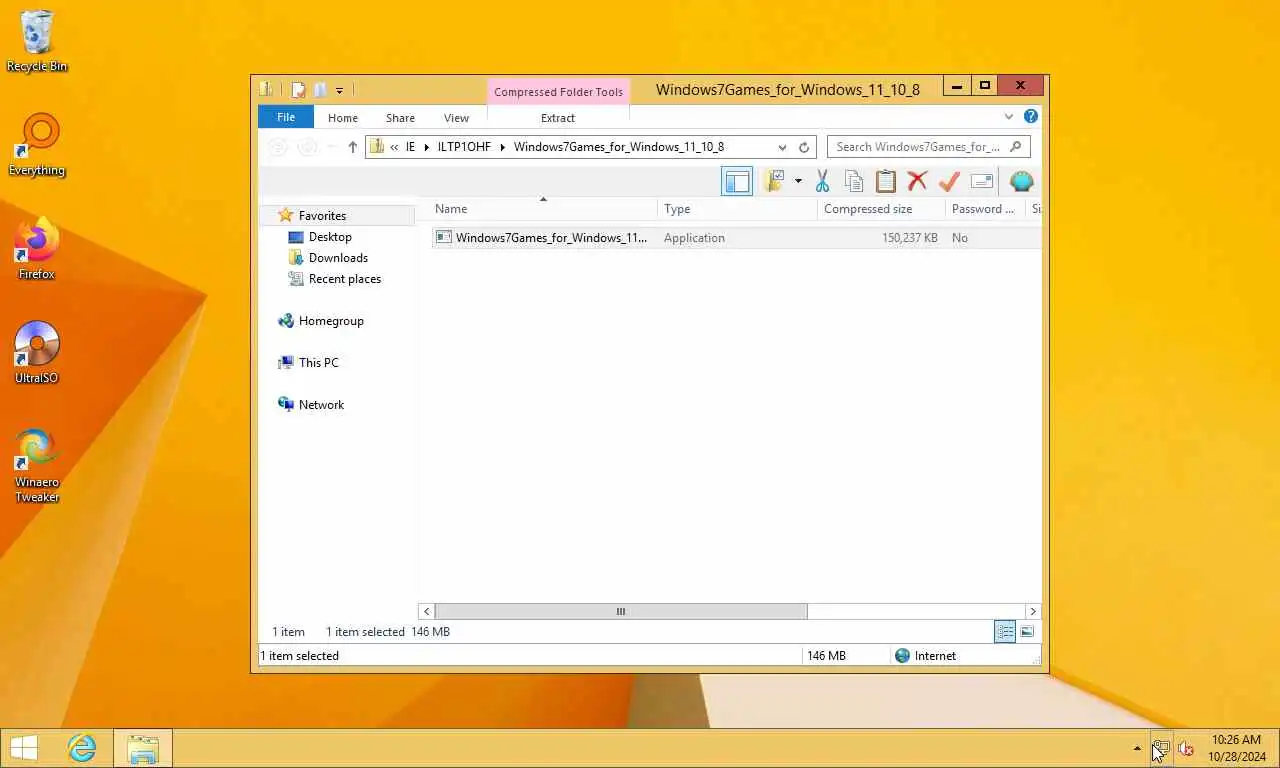
Task: Select Network in the navigation pane
Action: 321,405
